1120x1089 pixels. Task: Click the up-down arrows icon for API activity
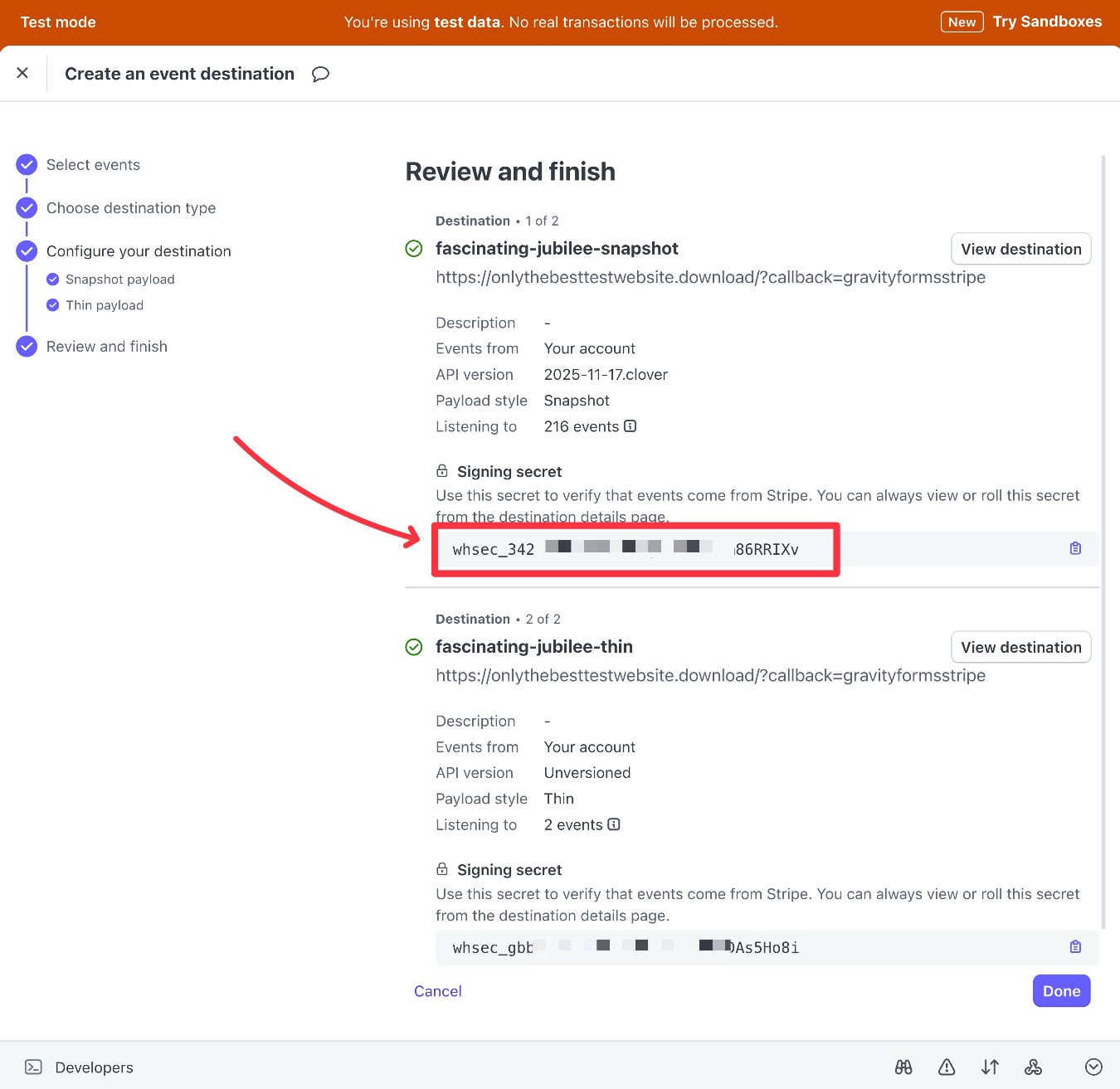point(990,1067)
